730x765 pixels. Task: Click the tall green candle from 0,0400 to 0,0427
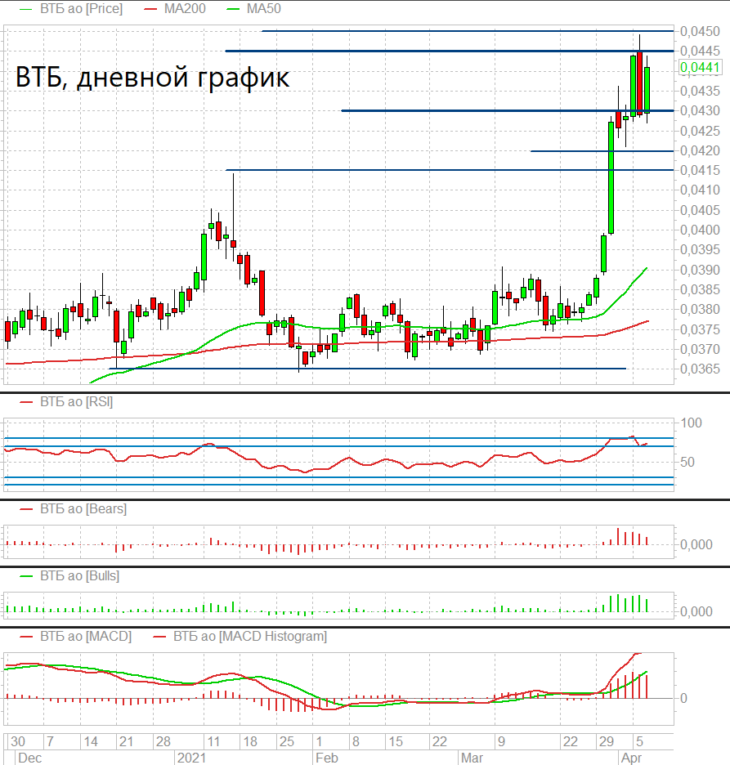(611, 178)
